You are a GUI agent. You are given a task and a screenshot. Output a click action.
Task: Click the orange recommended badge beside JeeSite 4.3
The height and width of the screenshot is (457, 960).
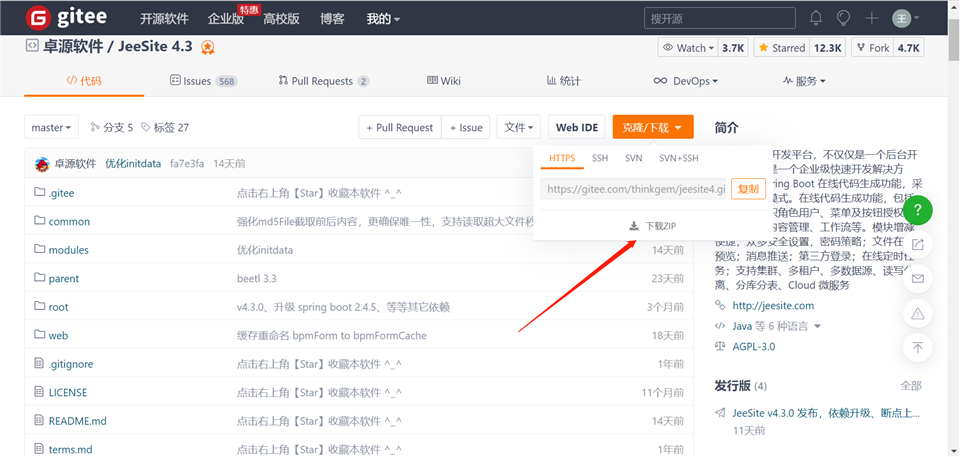pos(208,47)
